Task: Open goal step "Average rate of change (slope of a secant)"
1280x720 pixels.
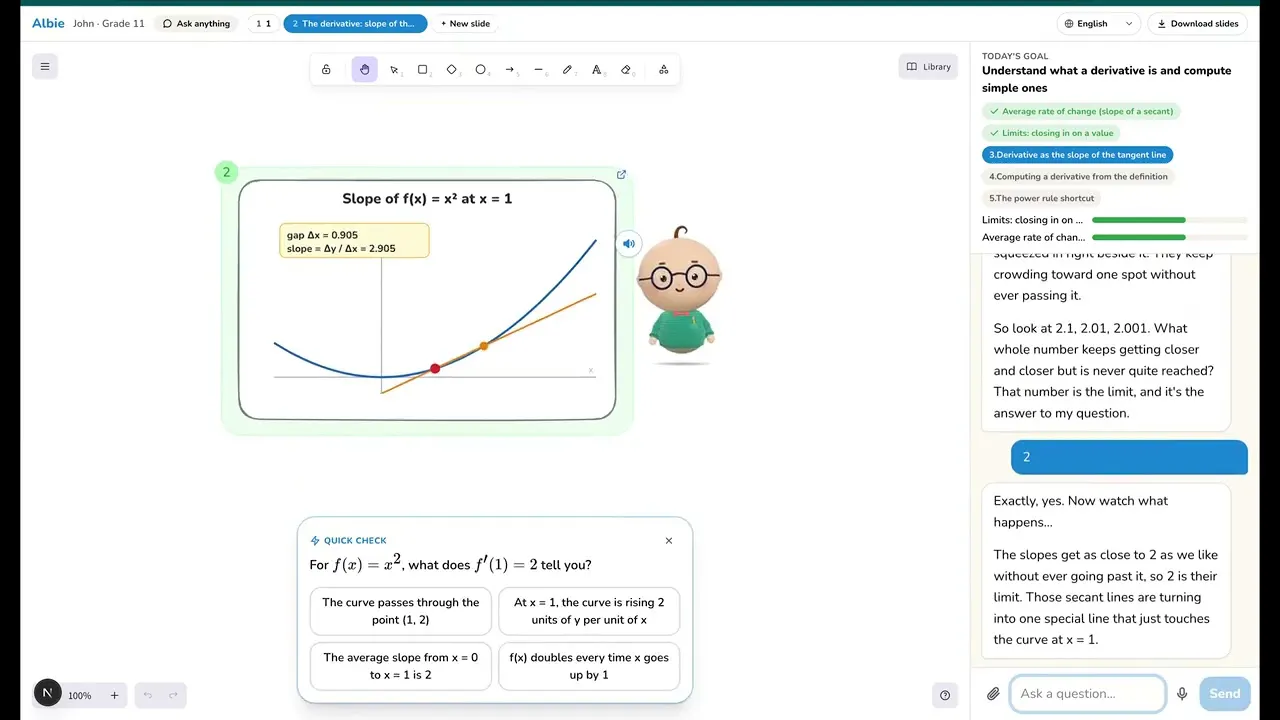Action: 1081,111
